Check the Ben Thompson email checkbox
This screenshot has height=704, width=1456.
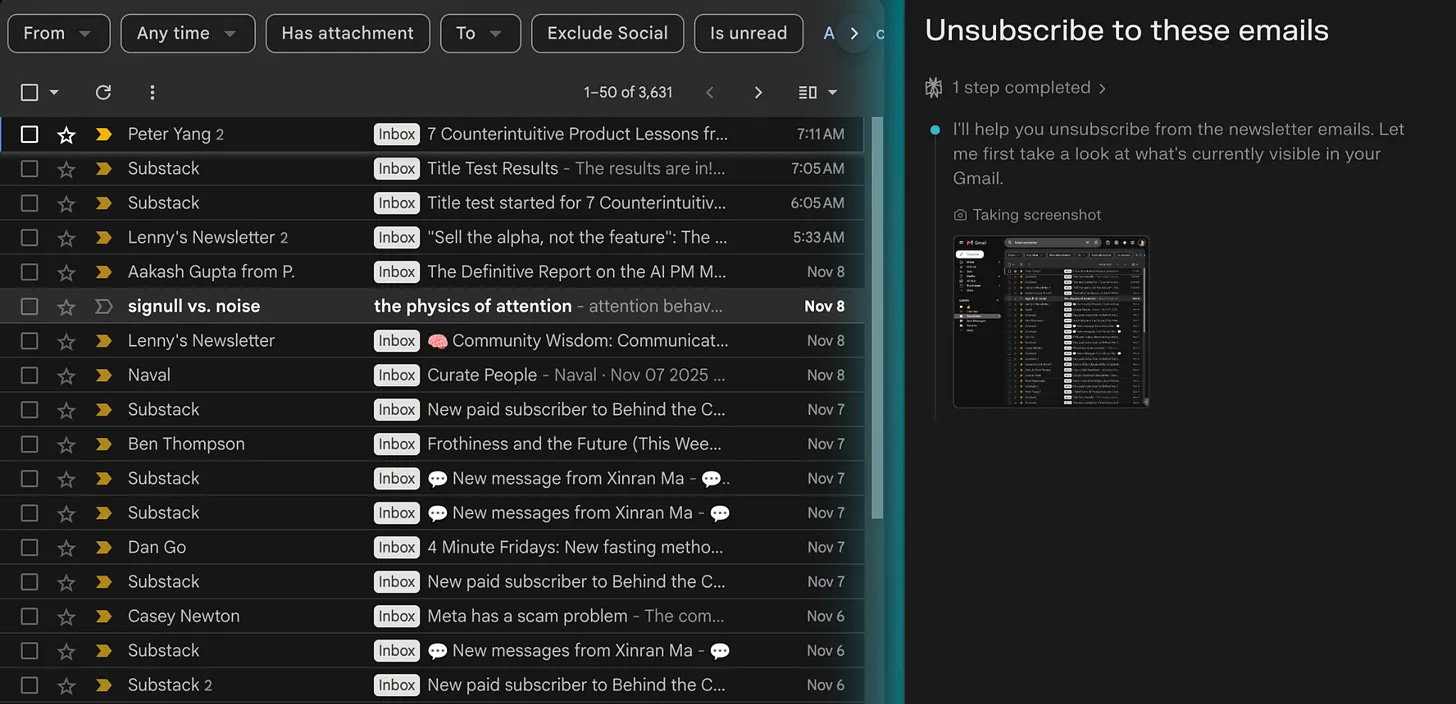tap(30, 444)
